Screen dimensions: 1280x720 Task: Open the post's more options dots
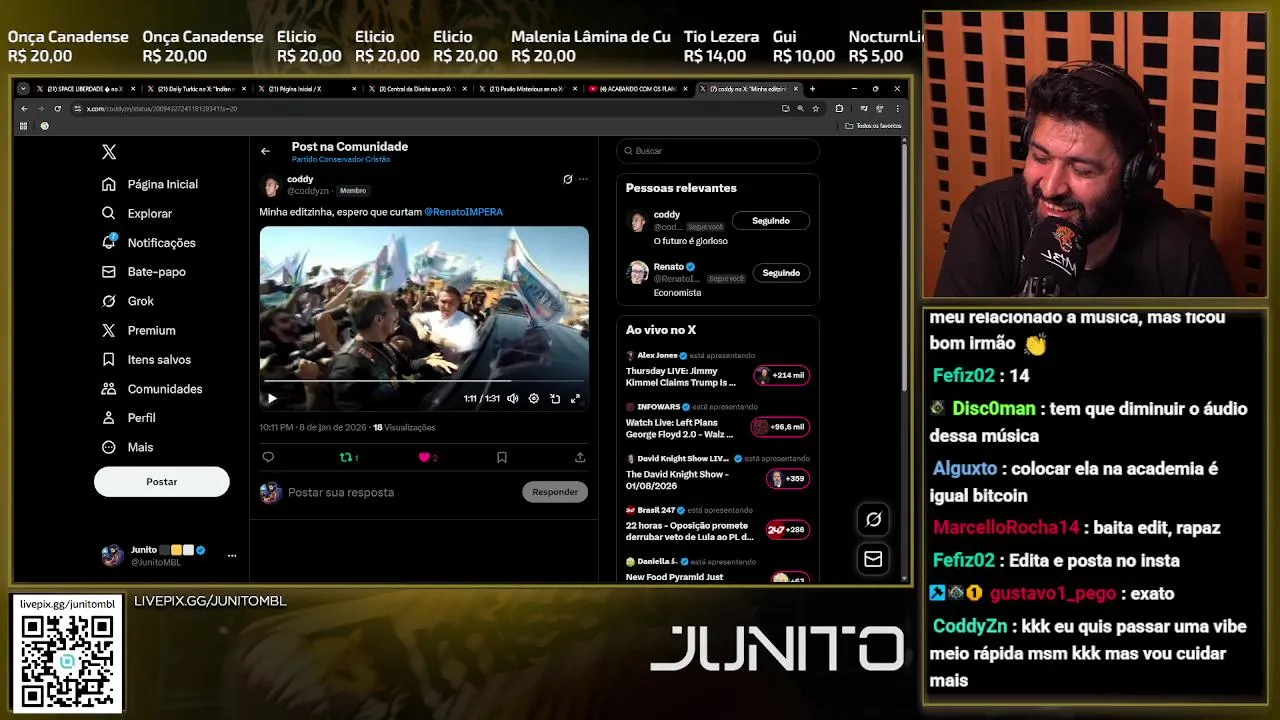[583, 179]
